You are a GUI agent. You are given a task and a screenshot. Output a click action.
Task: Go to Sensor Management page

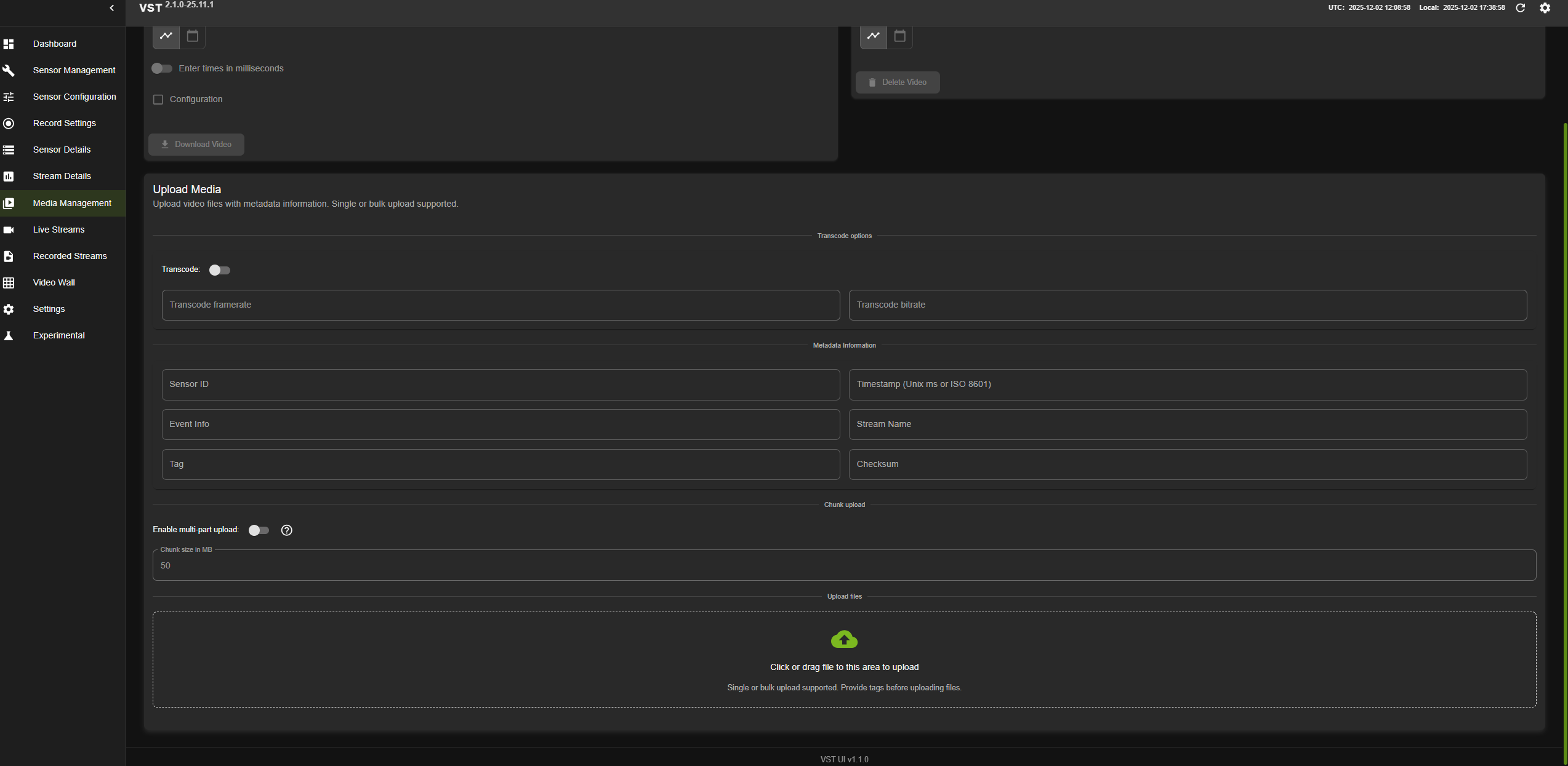(x=74, y=70)
